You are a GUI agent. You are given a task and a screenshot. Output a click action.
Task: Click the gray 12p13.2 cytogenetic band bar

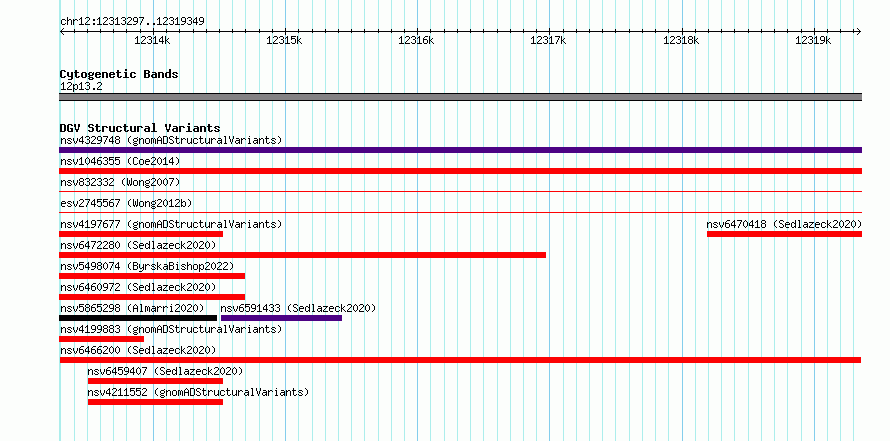click(x=460, y=97)
